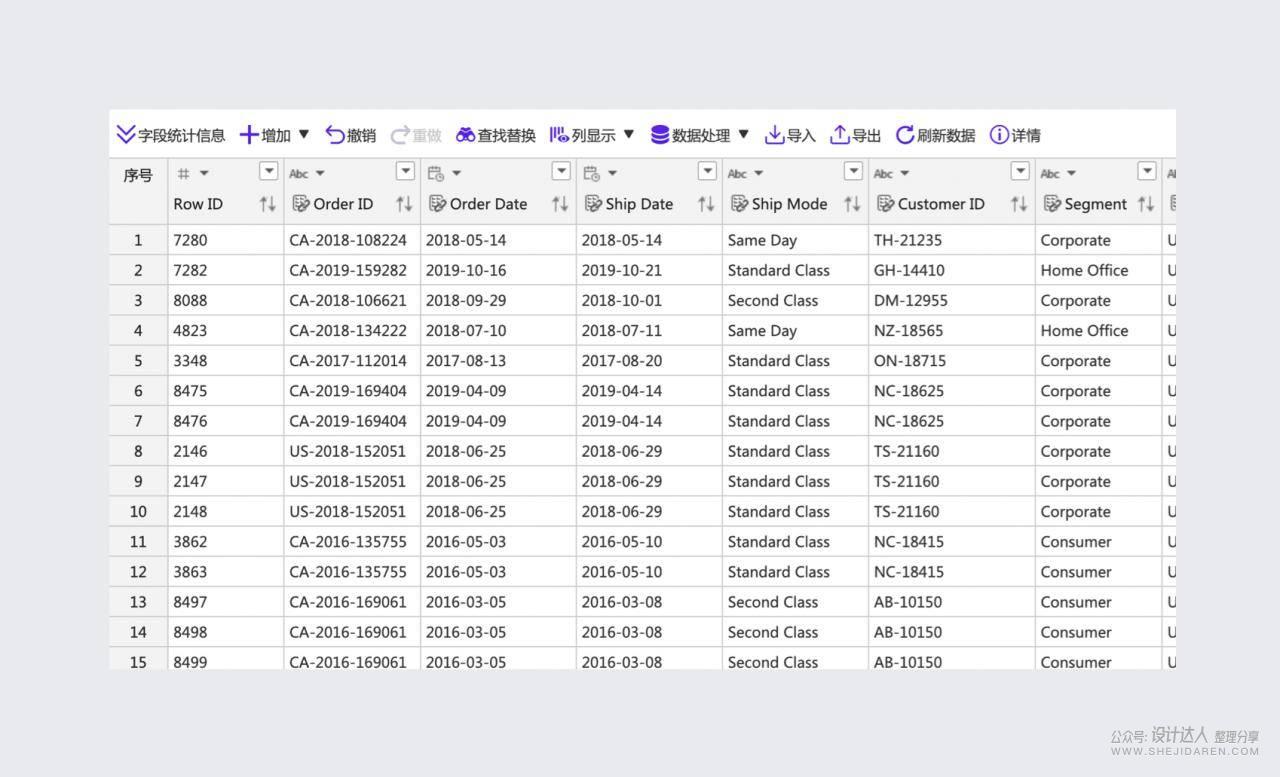Click 撤销 to undo the last action
The image size is (1280, 777).
click(x=351, y=135)
